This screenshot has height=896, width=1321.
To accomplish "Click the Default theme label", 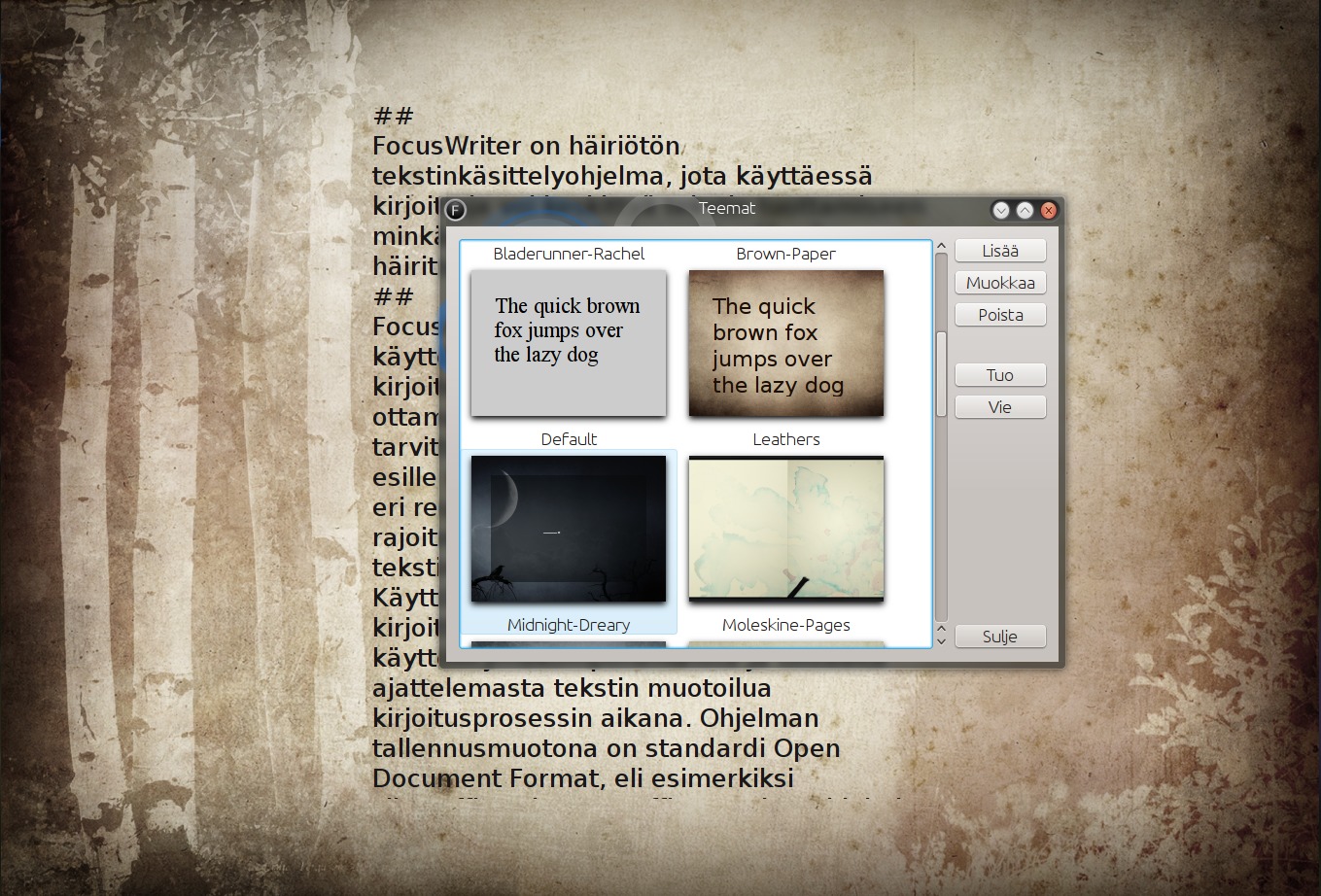I will (569, 439).
